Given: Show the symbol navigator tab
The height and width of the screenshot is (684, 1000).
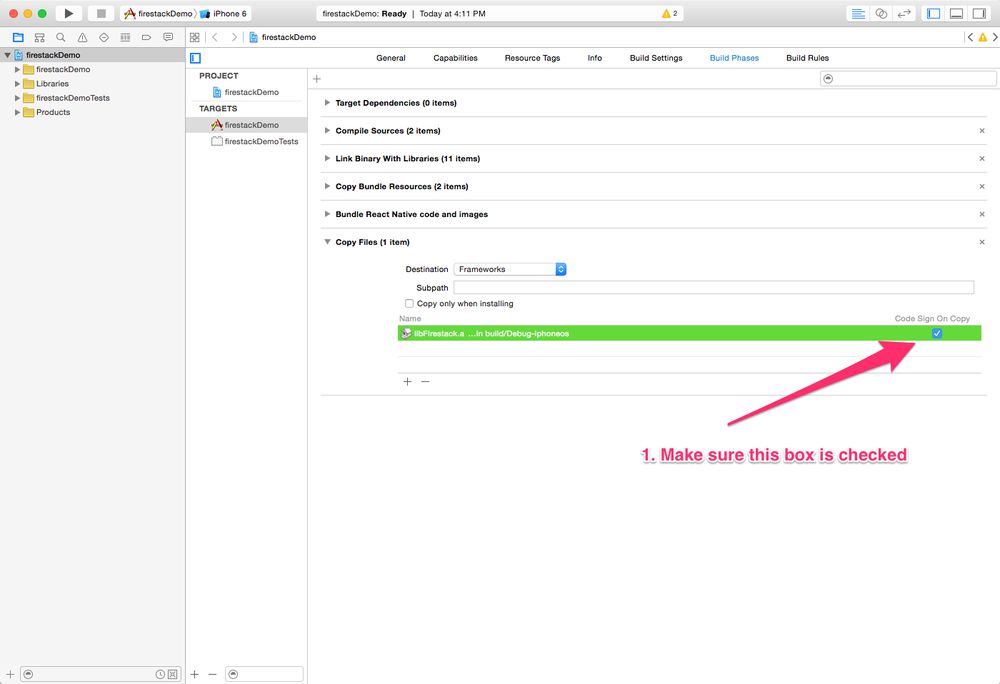Looking at the screenshot, I should [40, 38].
